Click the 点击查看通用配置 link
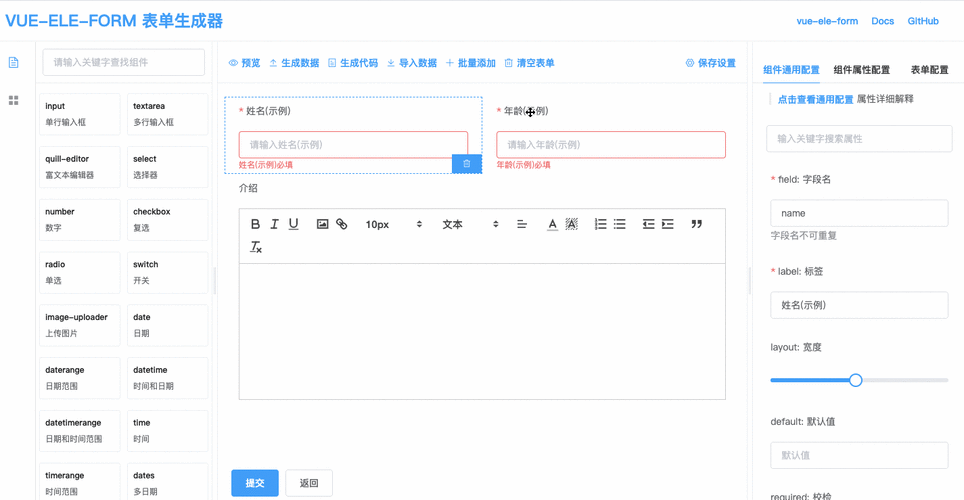964x500 pixels. coord(815,99)
